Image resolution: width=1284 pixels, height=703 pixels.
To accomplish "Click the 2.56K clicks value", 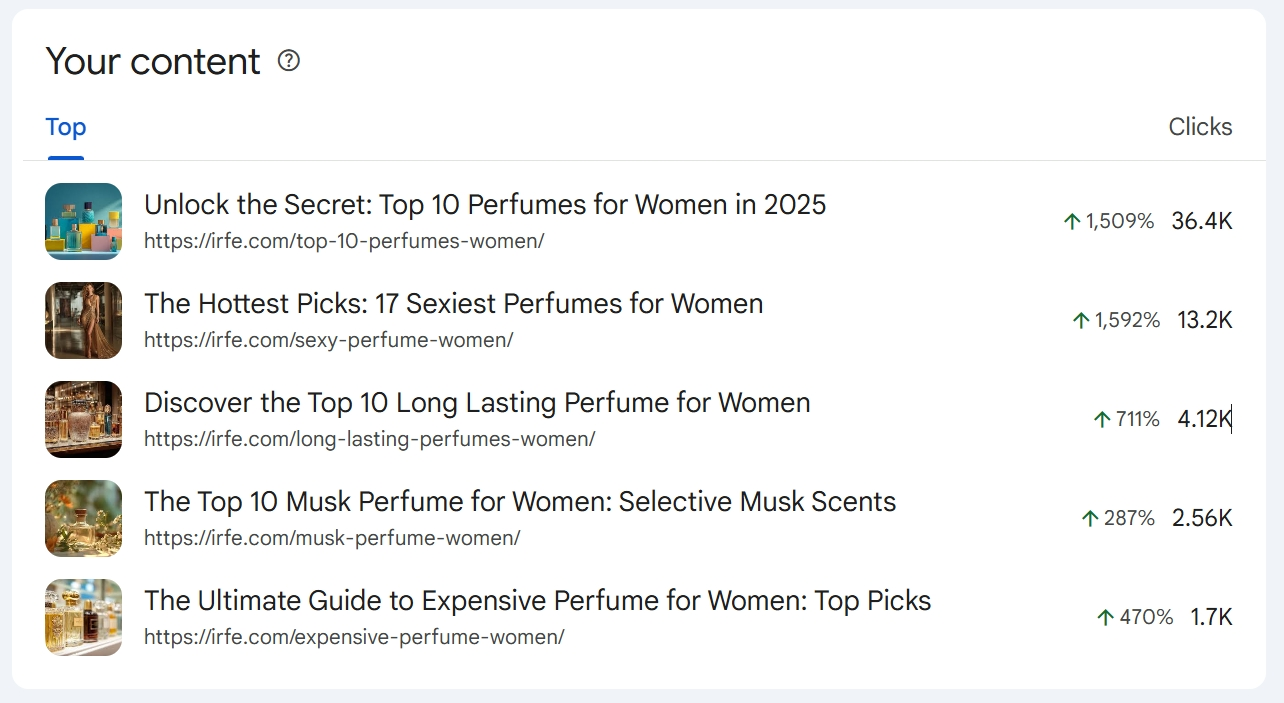I will coord(1202,518).
